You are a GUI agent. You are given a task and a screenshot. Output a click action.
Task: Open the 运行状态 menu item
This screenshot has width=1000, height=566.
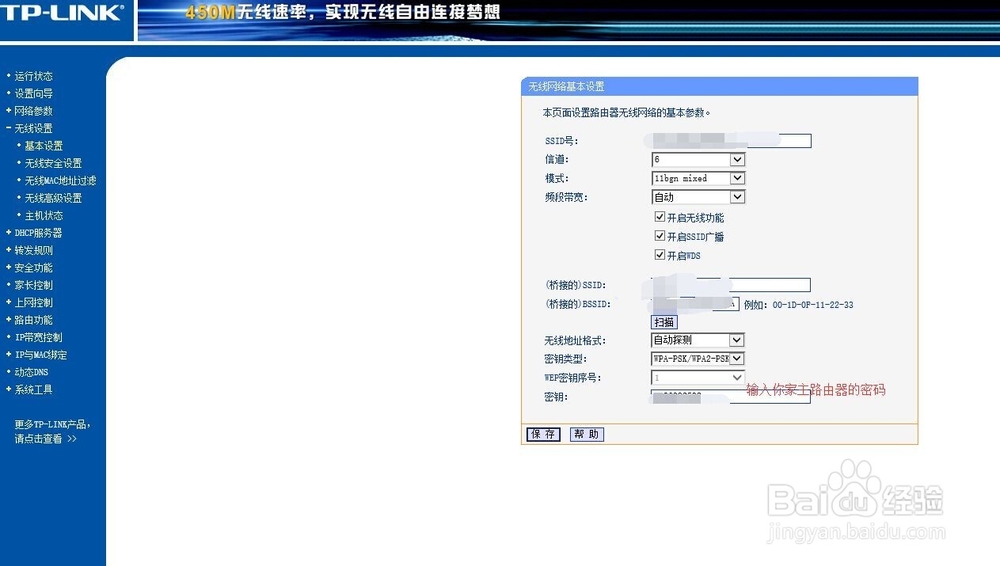point(33,76)
